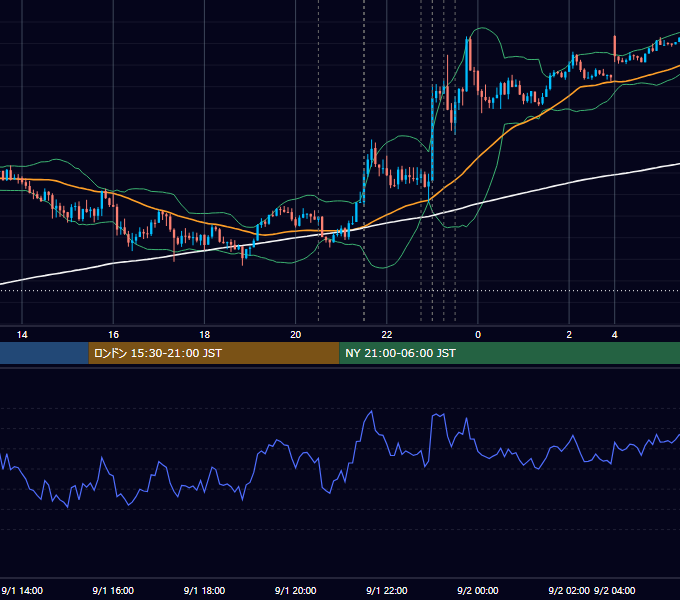
Task: Click the '9/1 18:00' label on indicator axis
Action: [x=204, y=590]
